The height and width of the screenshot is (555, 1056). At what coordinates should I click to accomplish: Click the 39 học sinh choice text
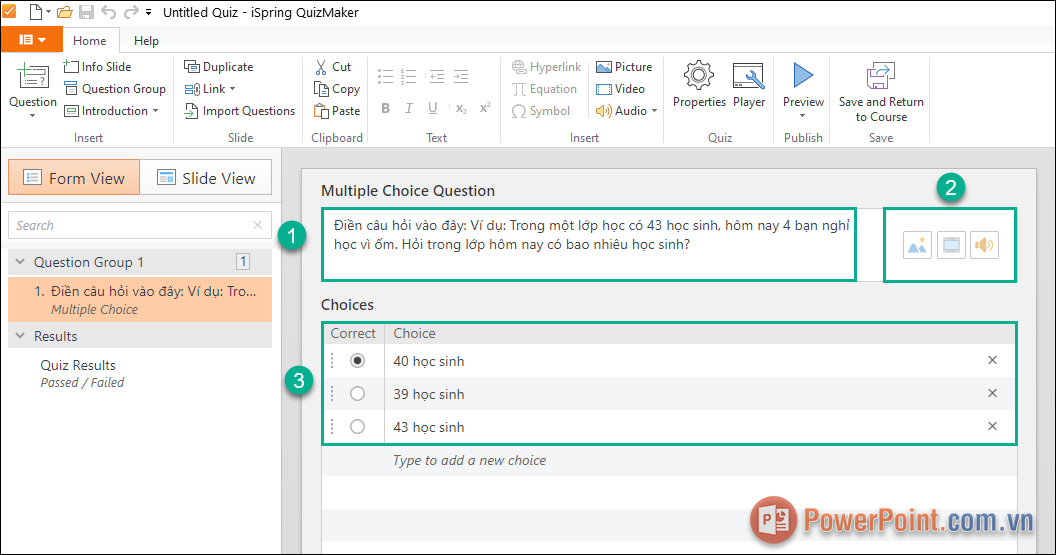429,394
